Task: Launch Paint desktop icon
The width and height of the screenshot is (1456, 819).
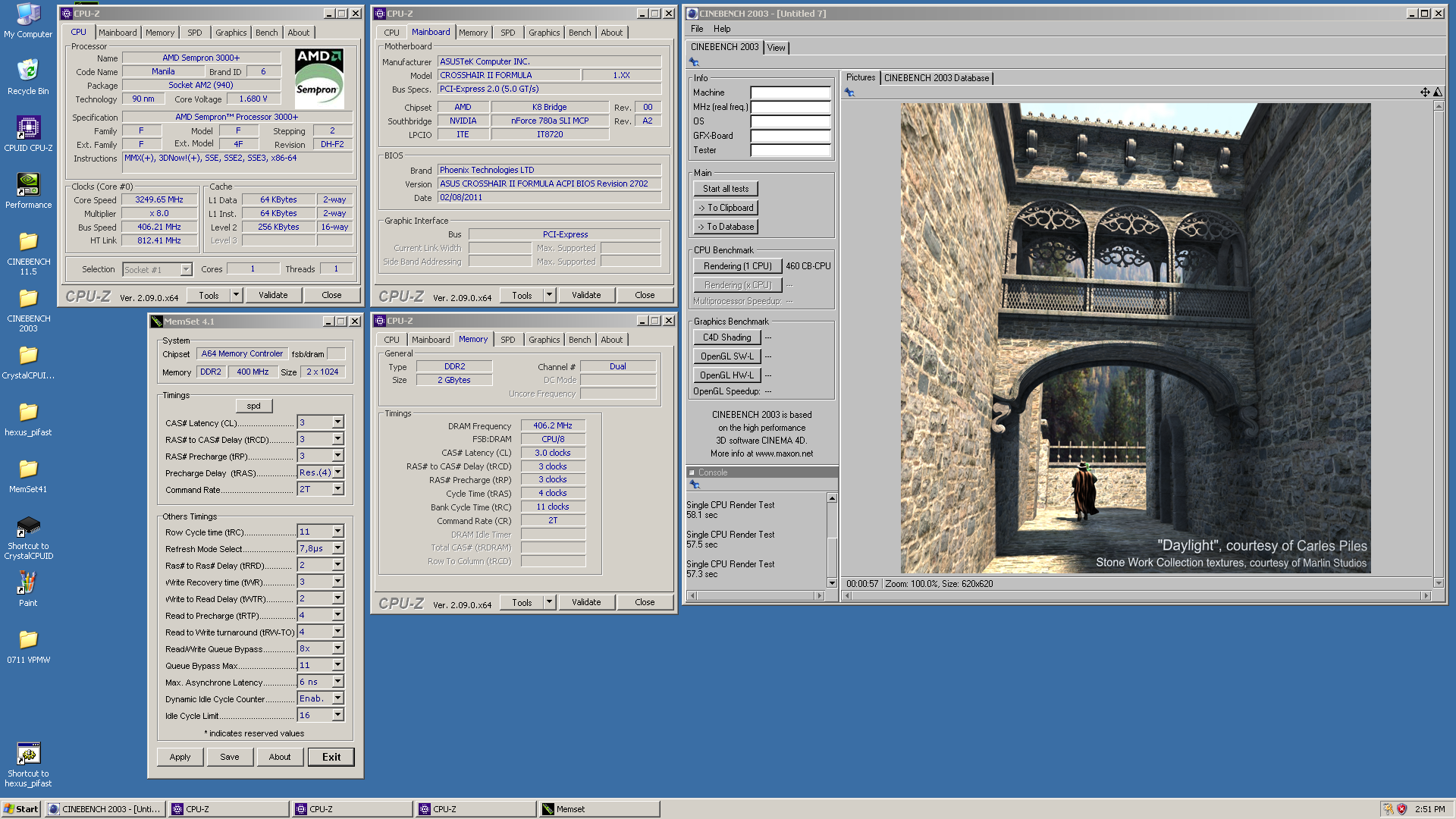Action: point(28,588)
